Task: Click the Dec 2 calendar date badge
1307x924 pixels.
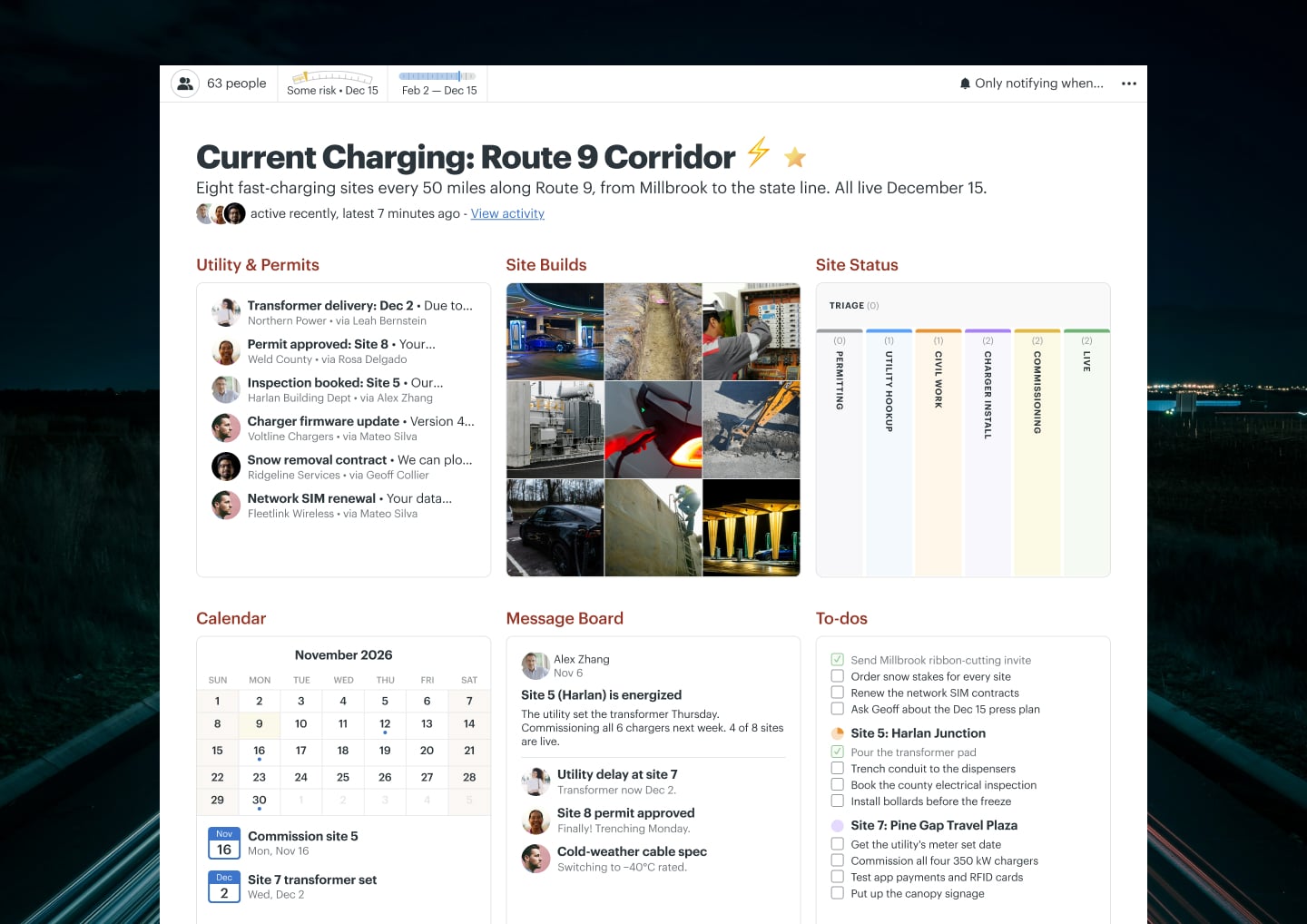Action: pyautogui.click(x=224, y=887)
